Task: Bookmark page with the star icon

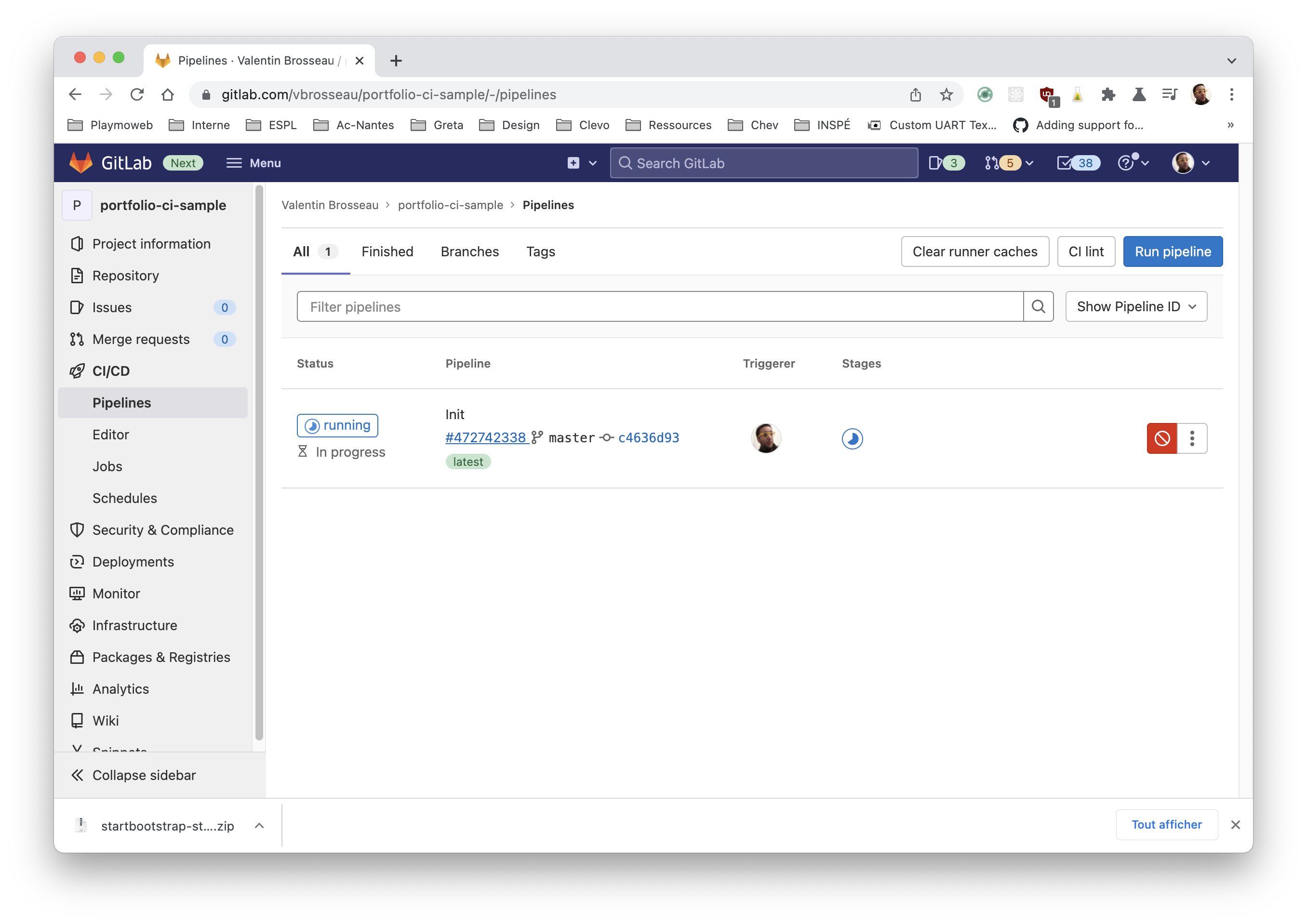Action: [946, 94]
